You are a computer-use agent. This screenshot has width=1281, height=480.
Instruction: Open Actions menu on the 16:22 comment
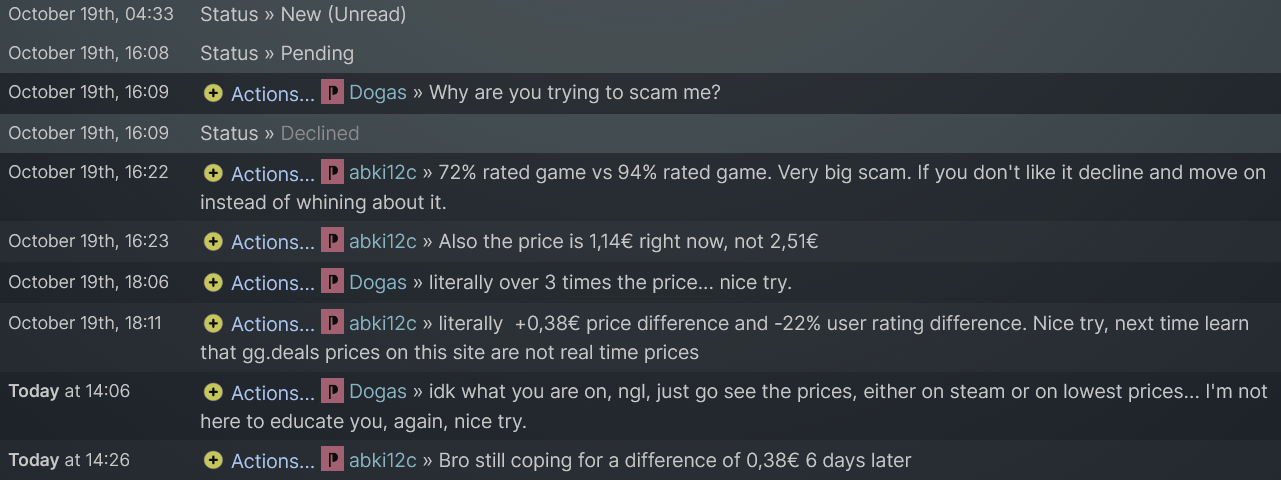point(272,174)
